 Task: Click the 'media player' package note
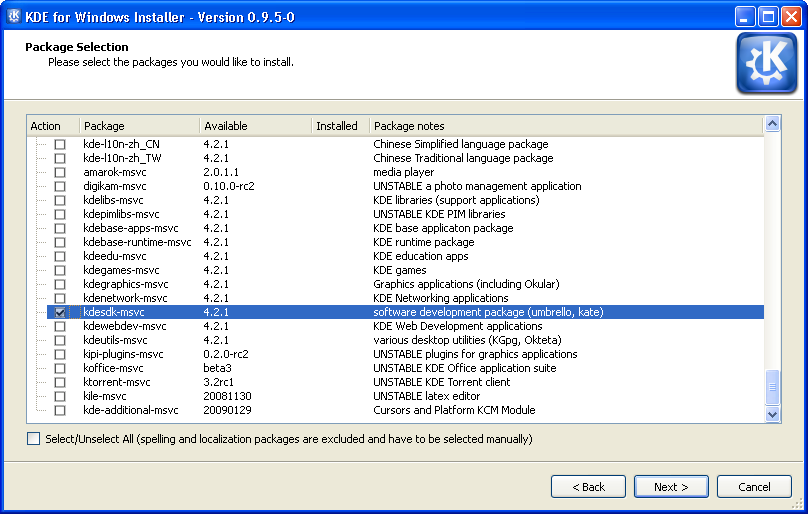pyautogui.click(x=403, y=172)
